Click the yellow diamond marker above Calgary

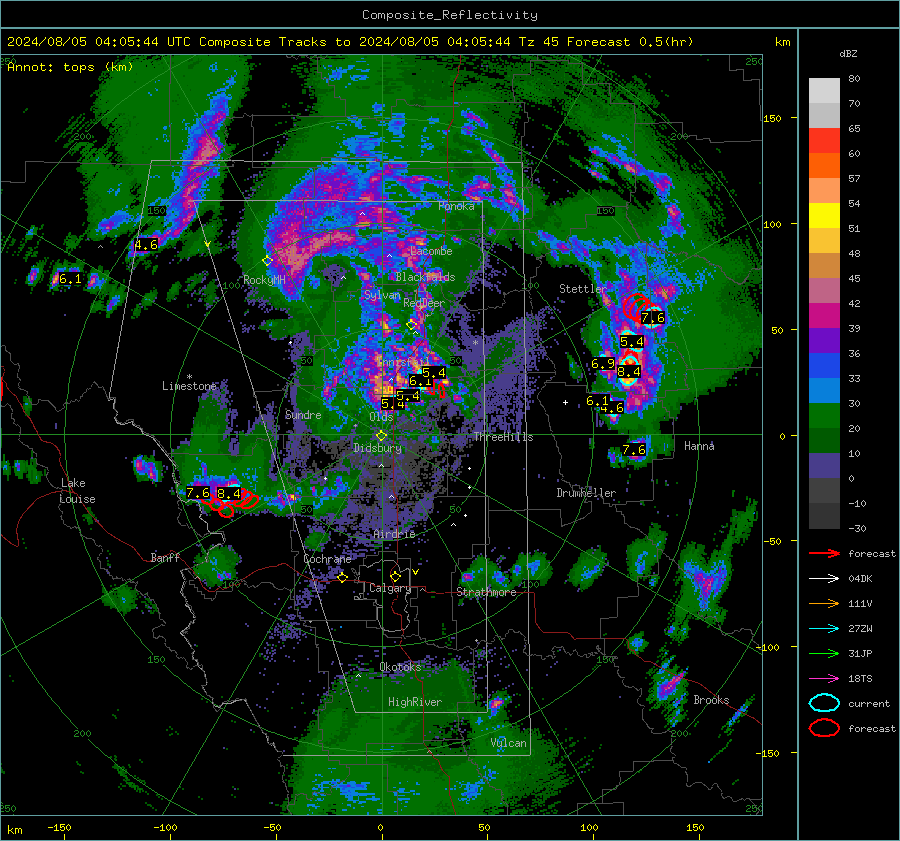395,576
